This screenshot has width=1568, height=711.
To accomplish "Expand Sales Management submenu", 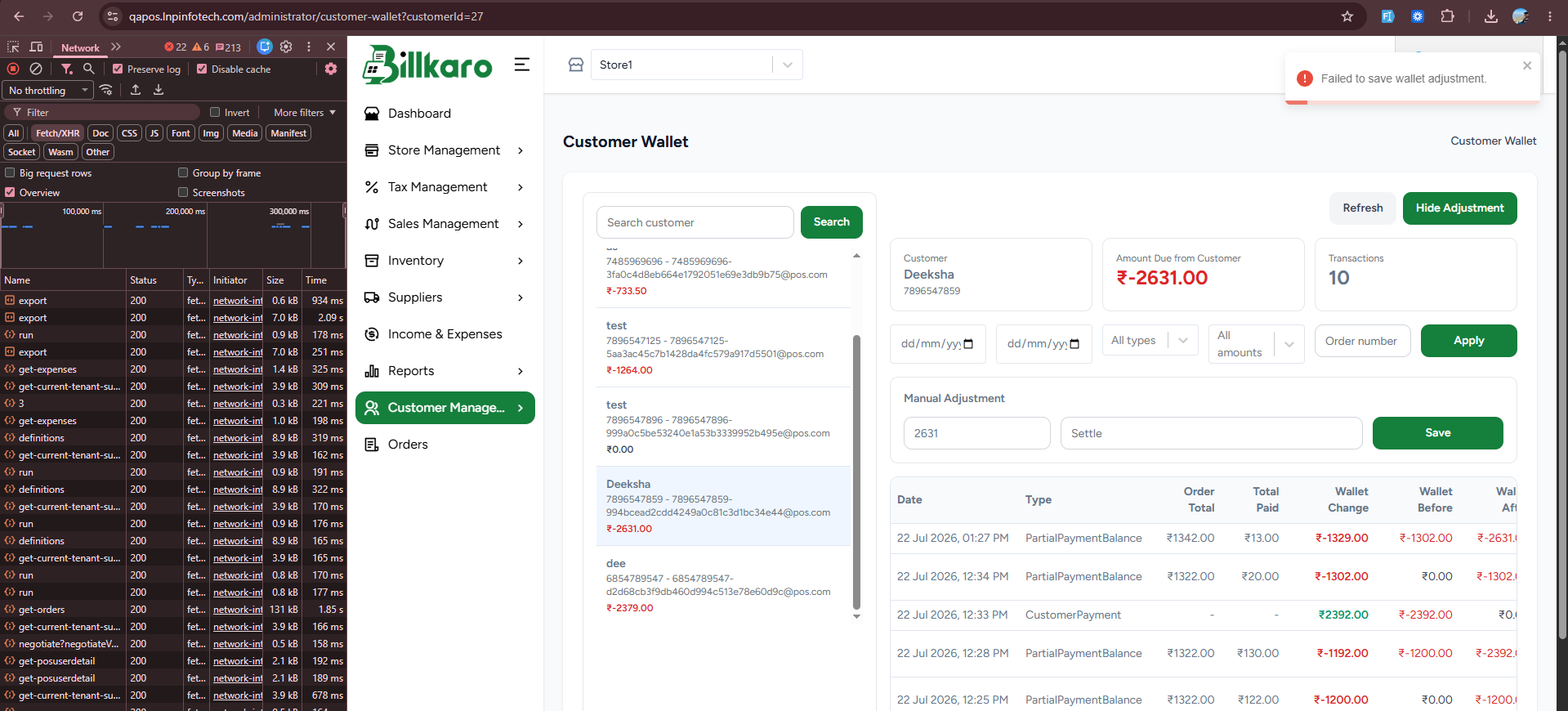I will coord(445,224).
